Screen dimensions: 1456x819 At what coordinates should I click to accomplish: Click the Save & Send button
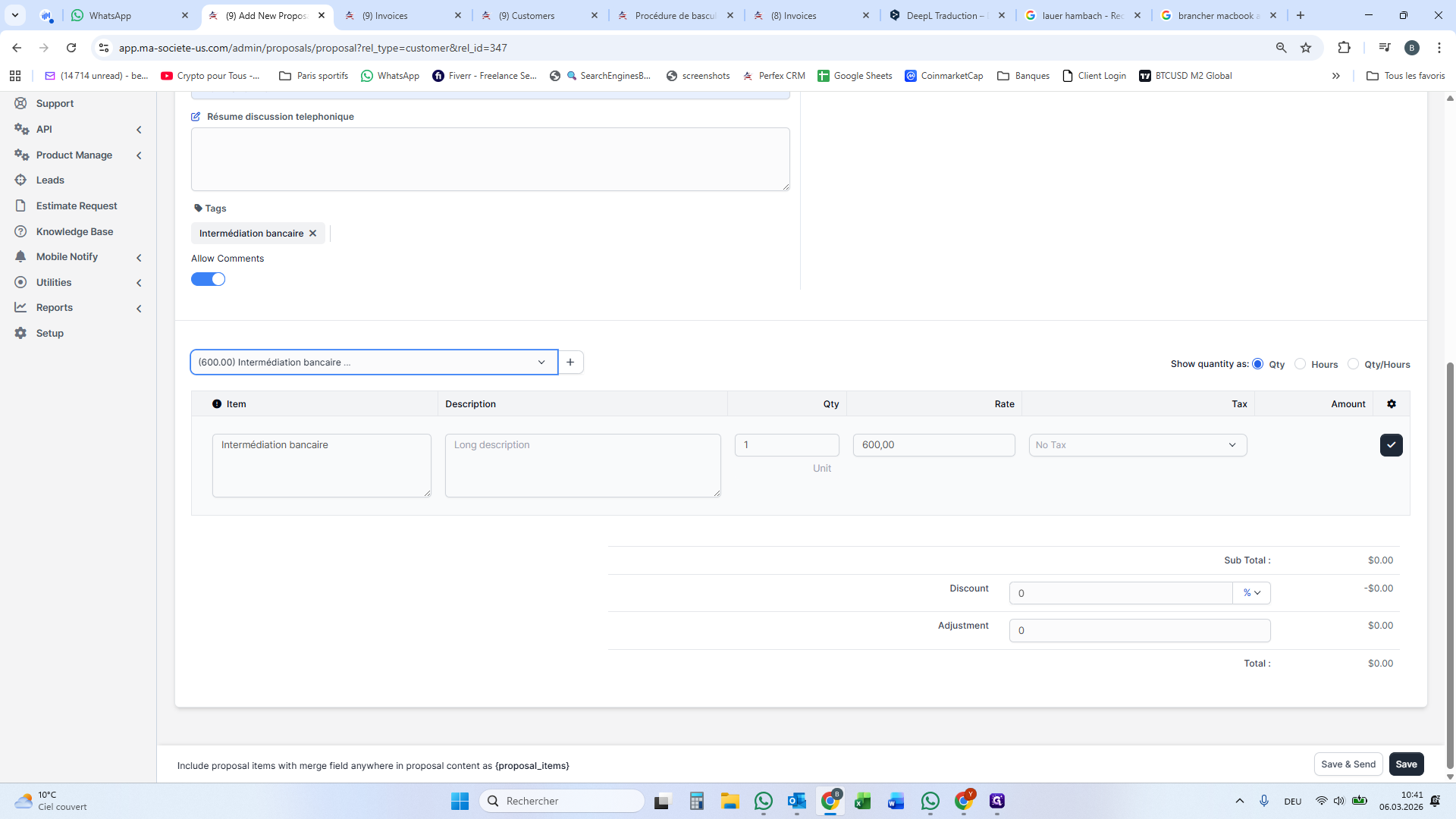tap(1348, 764)
